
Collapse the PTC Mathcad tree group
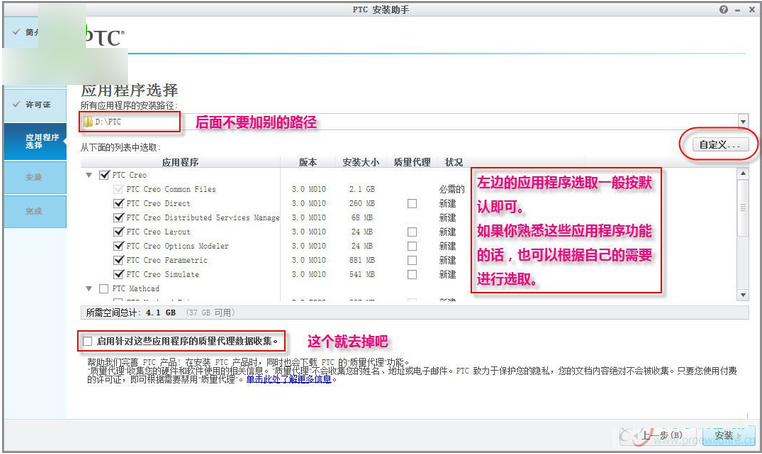(90, 288)
